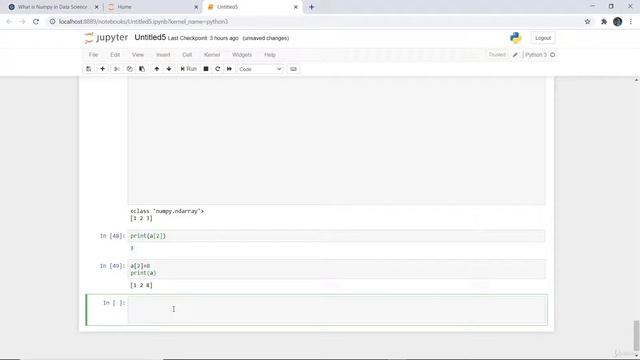Restart kernel and run all cells icon
The image size is (640, 360).
coord(229,69)
